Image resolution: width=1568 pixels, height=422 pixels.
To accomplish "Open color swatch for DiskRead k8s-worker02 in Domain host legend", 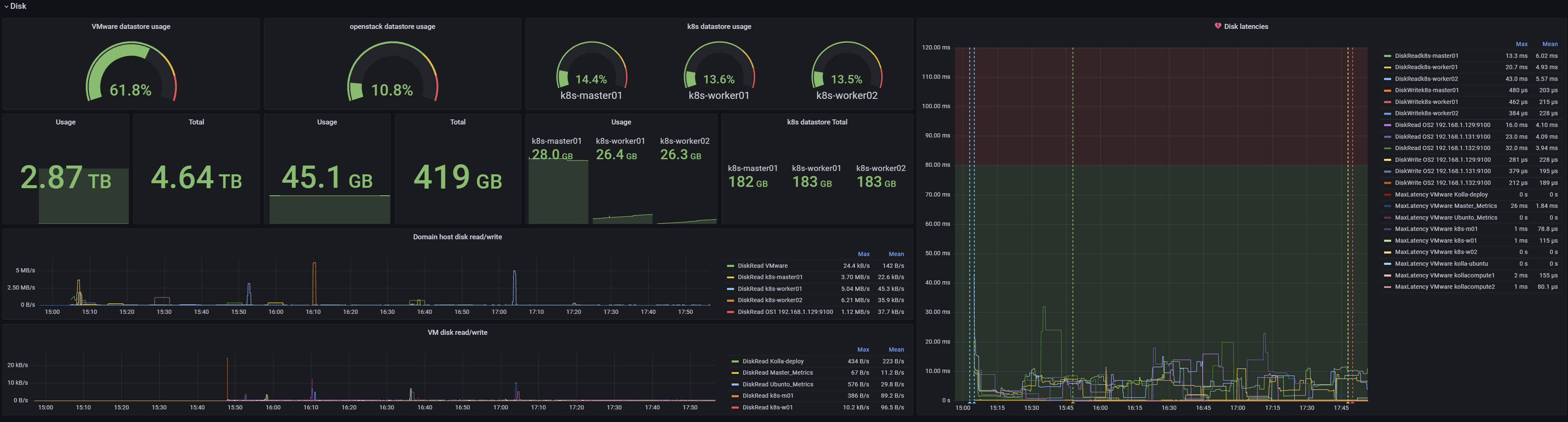I will 730,300.
